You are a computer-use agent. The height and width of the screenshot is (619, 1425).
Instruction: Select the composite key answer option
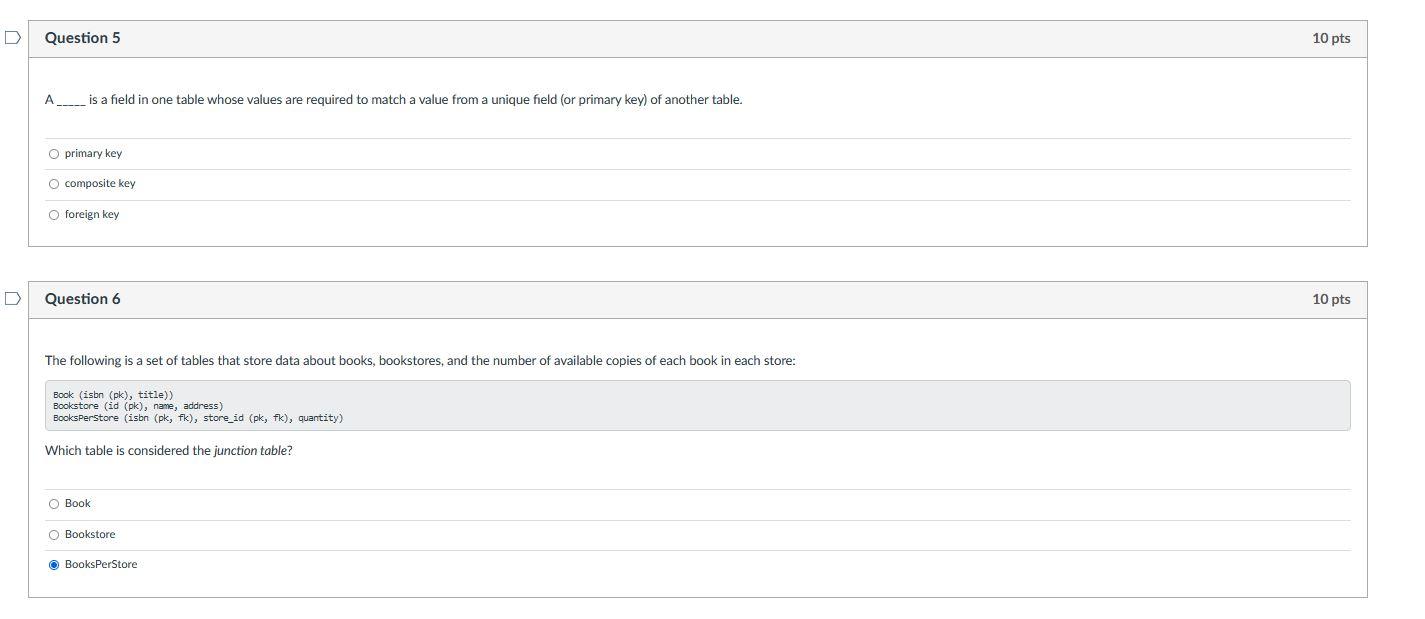click(x=53, y=183)
